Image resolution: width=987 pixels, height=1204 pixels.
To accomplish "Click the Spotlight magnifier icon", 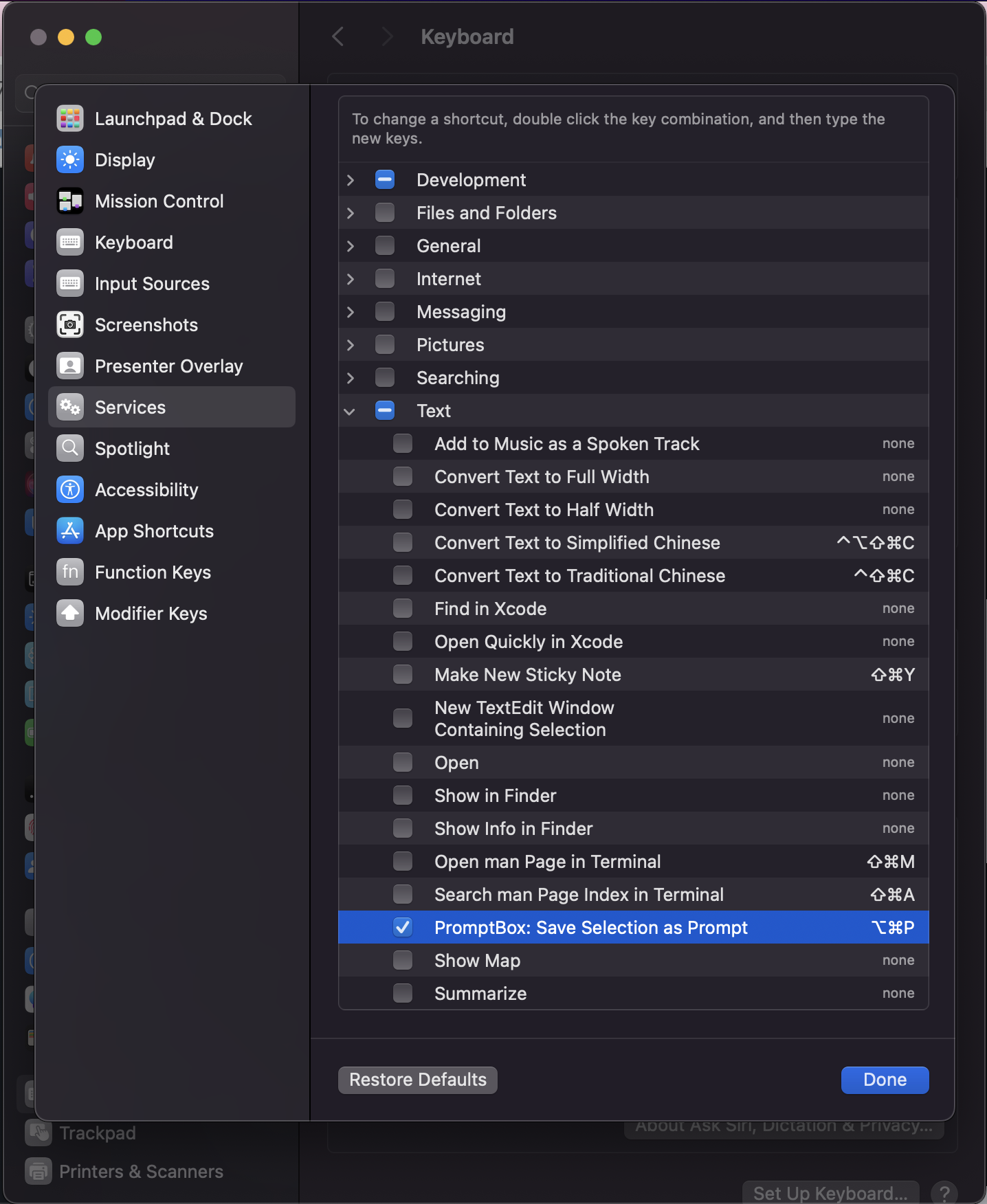I will tap(70, 448).
